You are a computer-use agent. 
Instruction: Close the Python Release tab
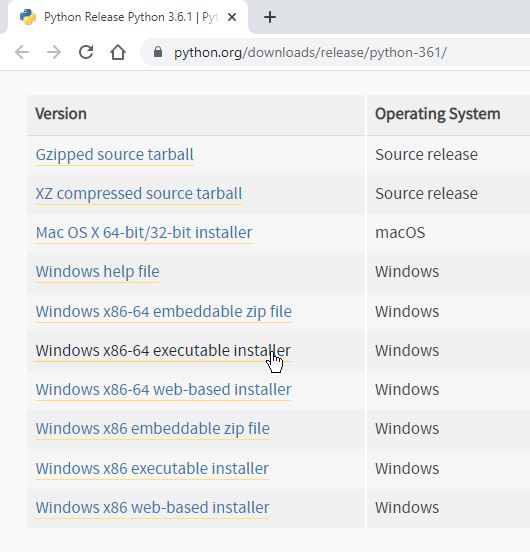click(232, 17)
